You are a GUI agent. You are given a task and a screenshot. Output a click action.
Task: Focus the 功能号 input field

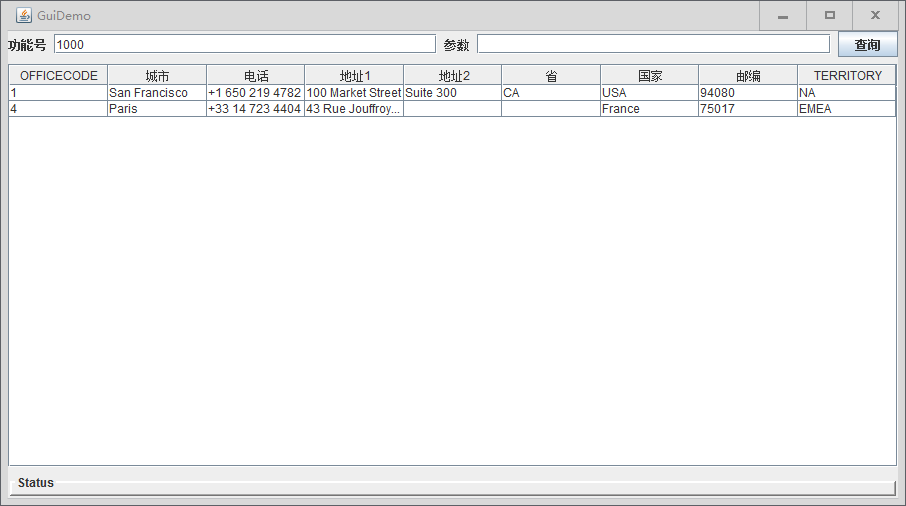click(244, 44)
